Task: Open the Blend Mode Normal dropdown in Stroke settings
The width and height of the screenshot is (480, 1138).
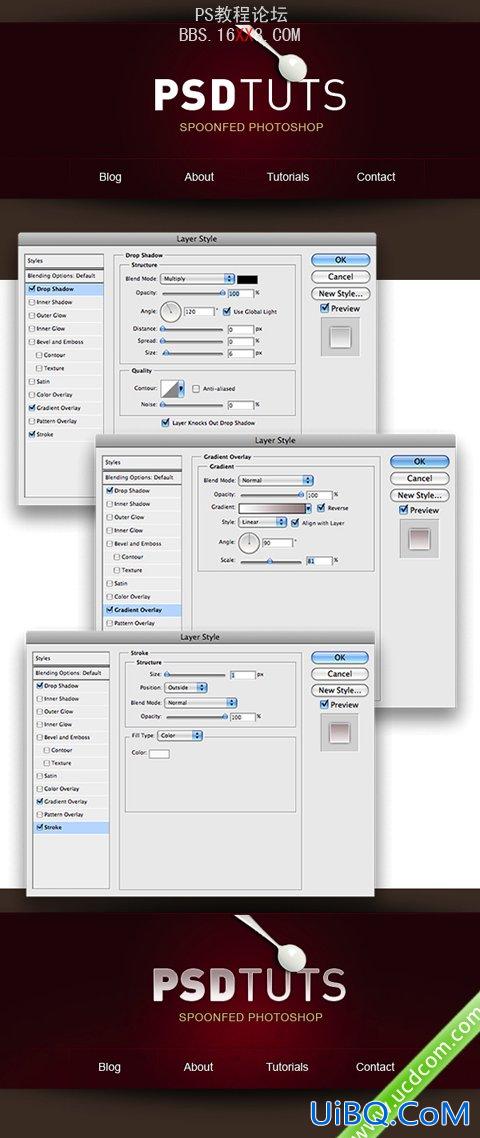Action: (x=200, y=703)
